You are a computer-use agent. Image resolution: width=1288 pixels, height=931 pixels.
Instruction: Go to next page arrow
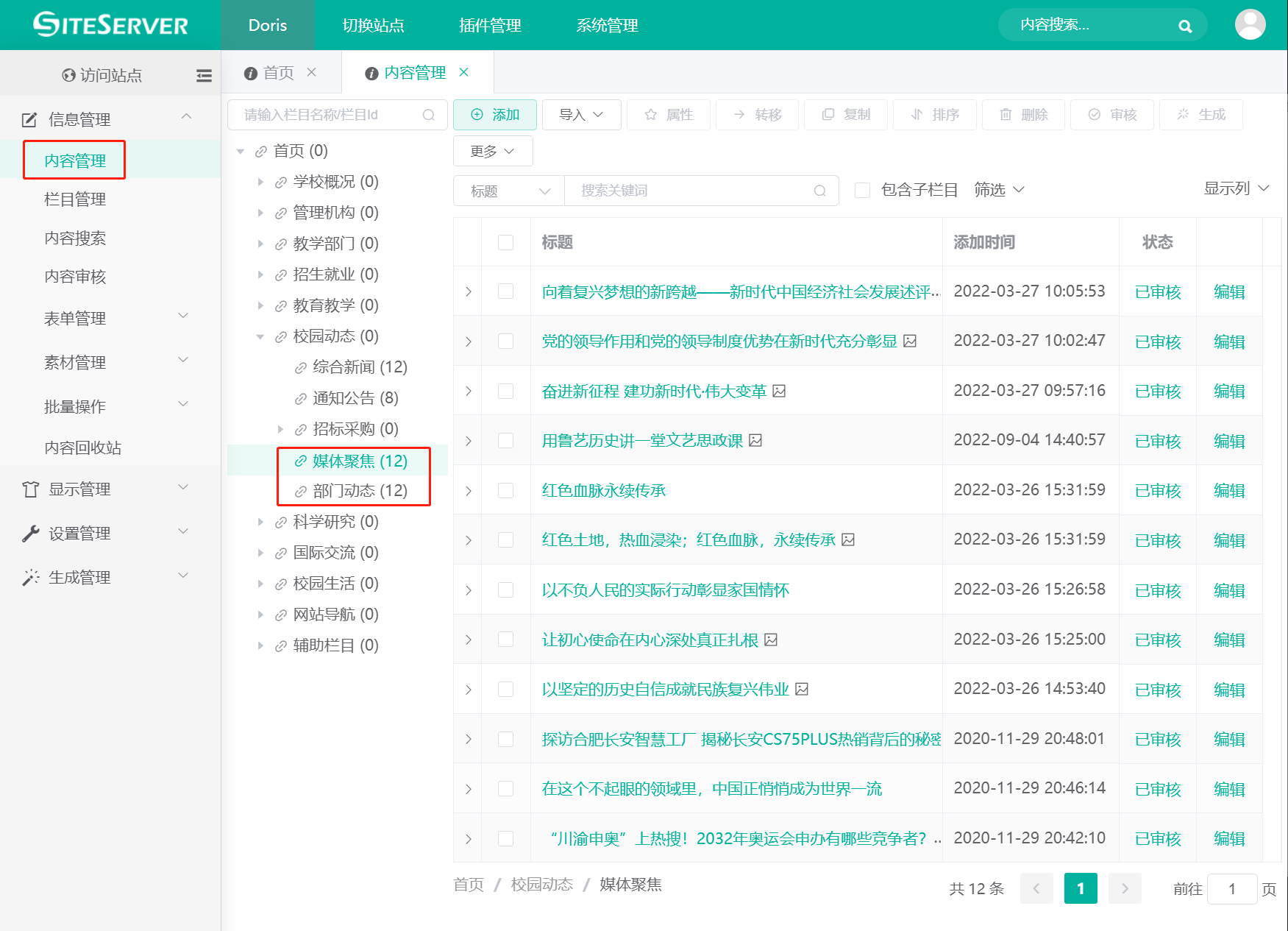tap(1124, 888)
